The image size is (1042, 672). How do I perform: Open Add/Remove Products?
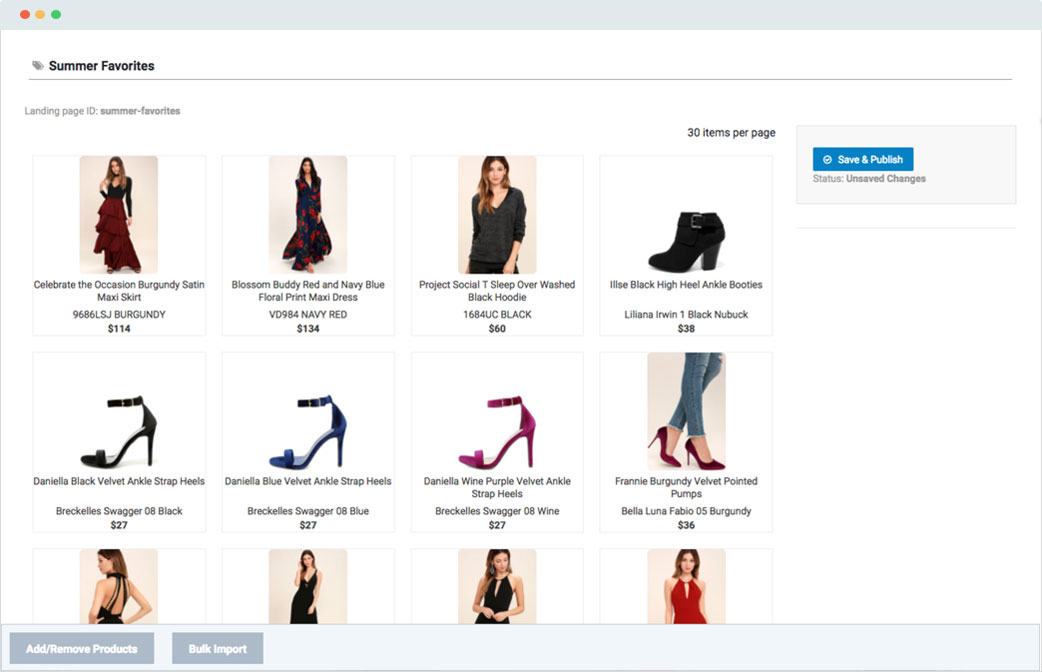(82, 649)
